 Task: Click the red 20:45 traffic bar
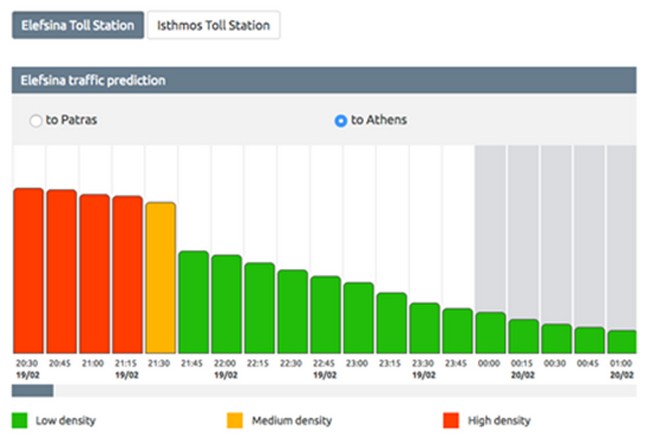click(x=61, y=269)
